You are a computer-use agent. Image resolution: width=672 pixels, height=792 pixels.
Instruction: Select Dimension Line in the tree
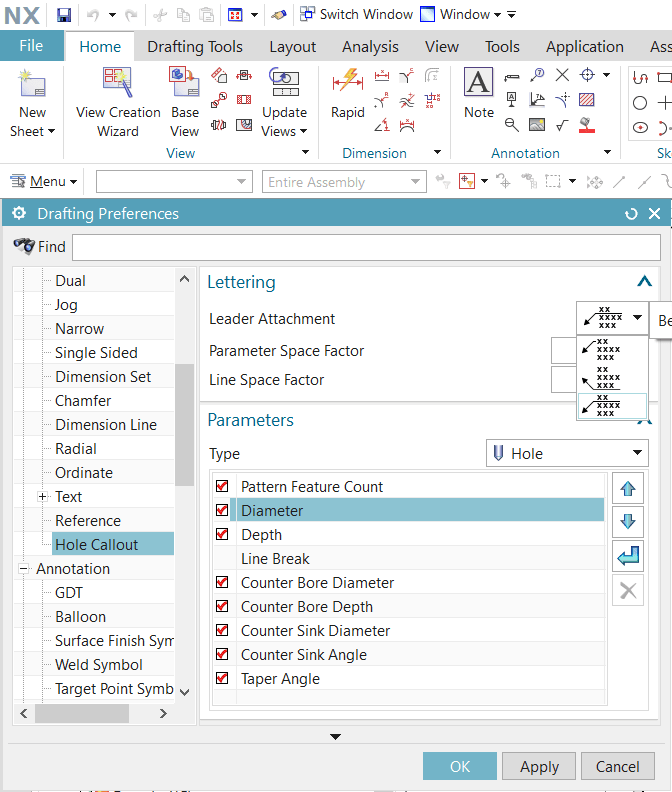[106, 425]
